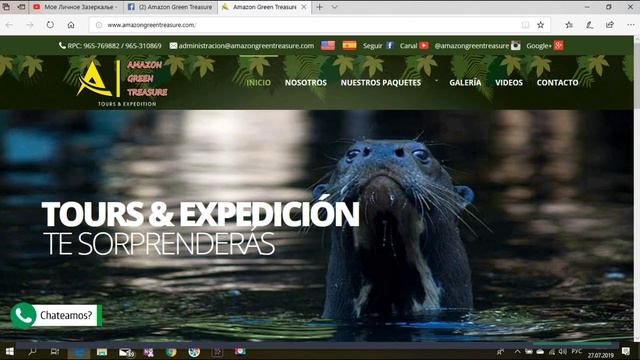Click the set tabs aside icon
Screen dimensions: 640x360
pyautogui.click(x=21, y=7)
